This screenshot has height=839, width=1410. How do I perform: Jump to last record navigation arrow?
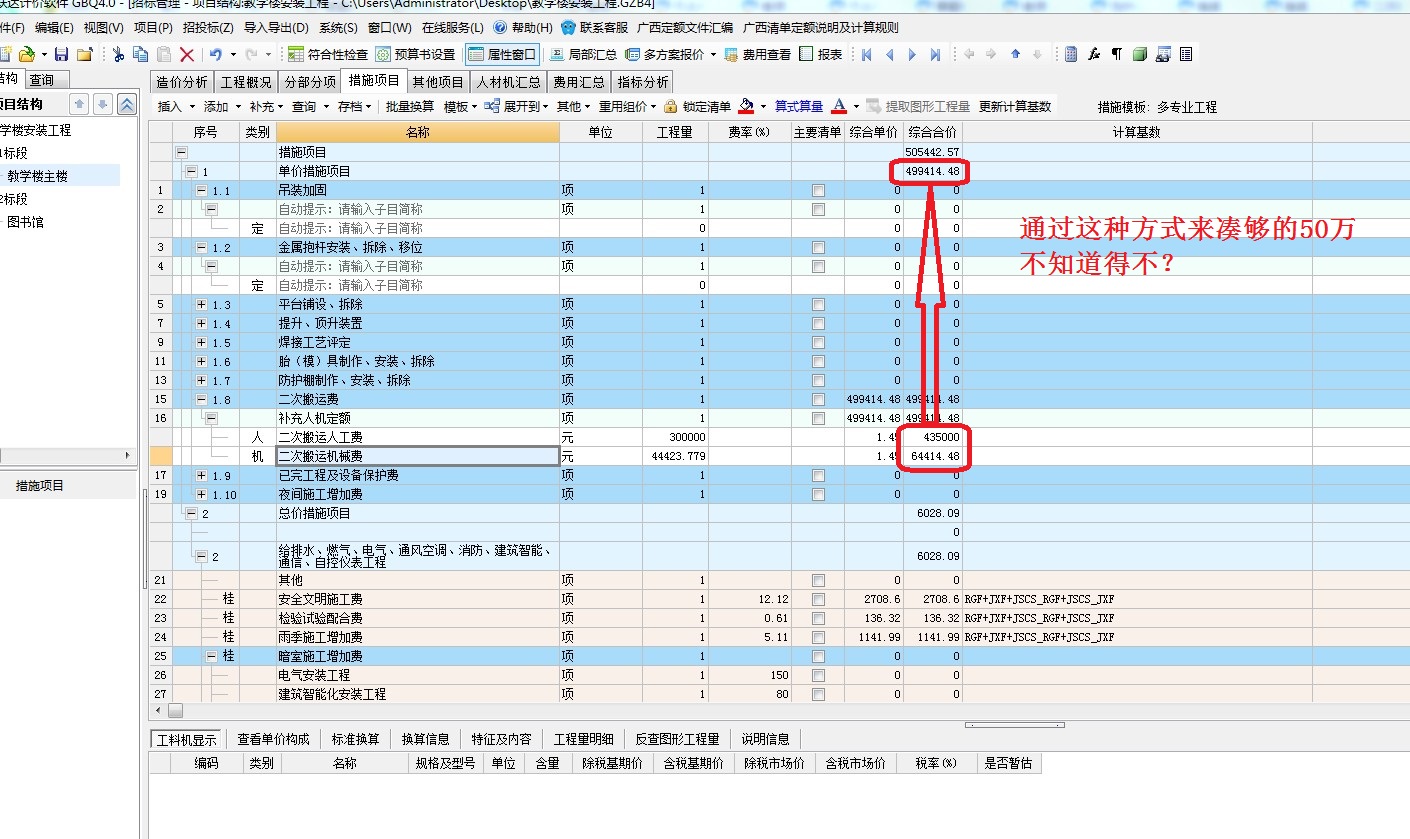(x=935, y=54)
